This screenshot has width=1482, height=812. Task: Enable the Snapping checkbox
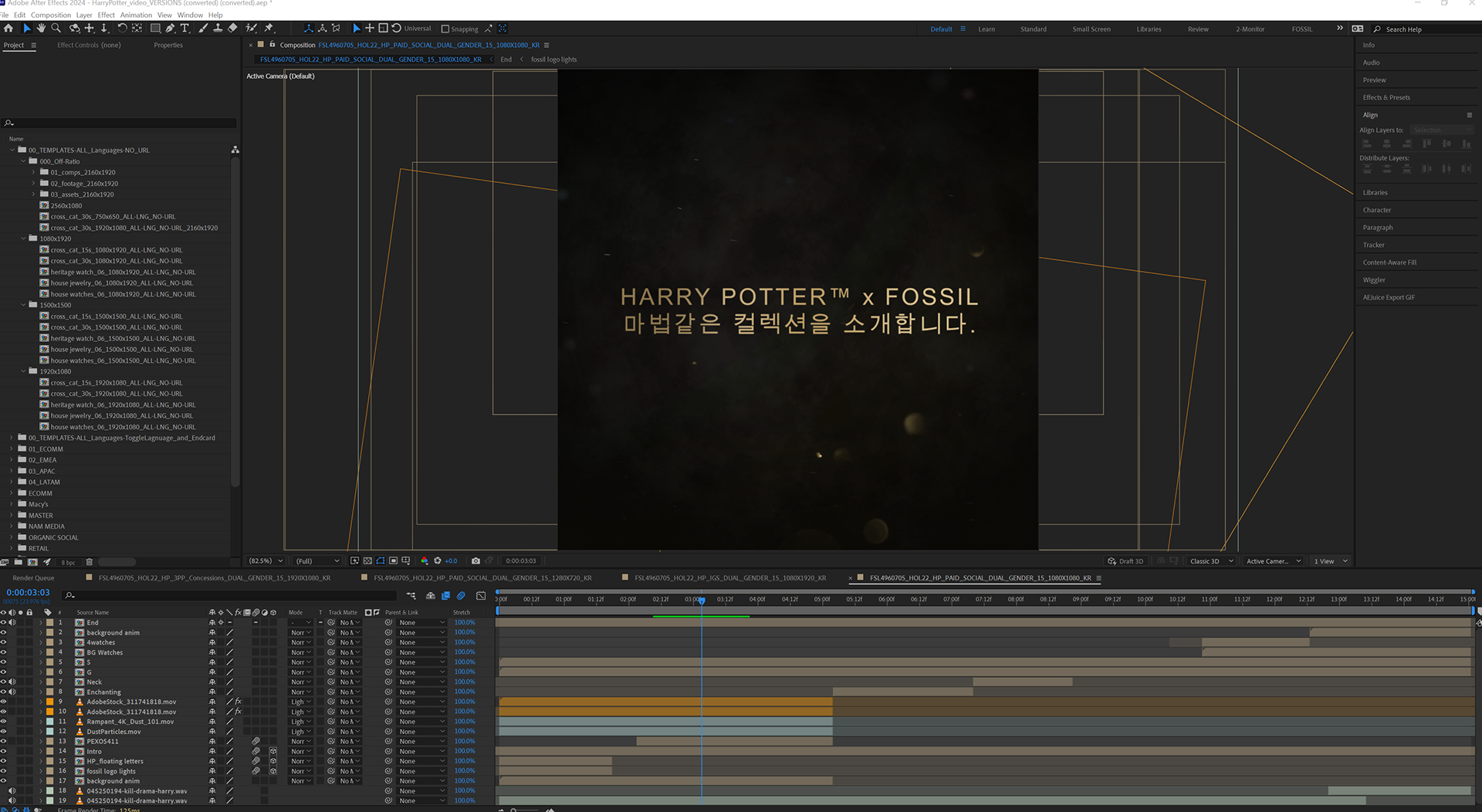(445, 29)
